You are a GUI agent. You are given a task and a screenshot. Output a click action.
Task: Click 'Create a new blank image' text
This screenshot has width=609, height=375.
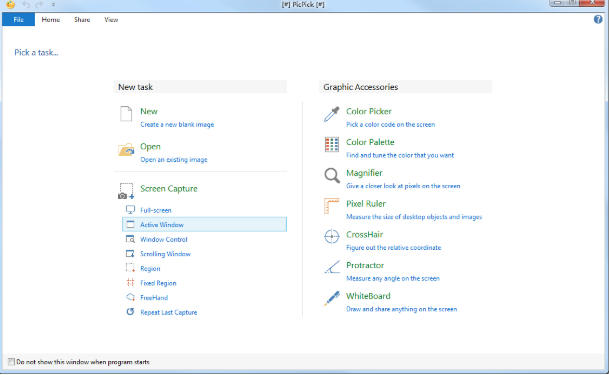point(177,124)
